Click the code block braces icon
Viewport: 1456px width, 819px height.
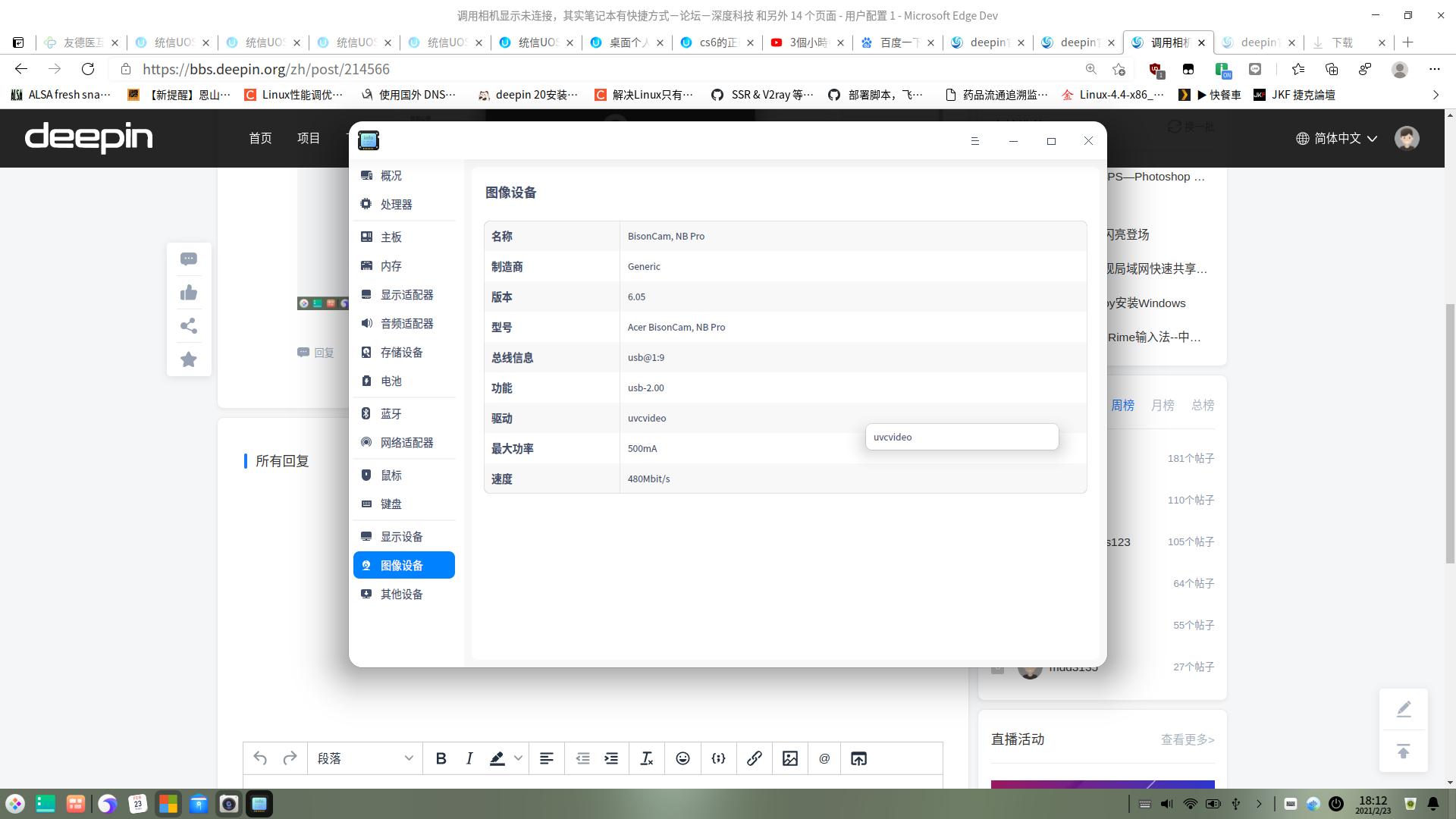point(718,758)
